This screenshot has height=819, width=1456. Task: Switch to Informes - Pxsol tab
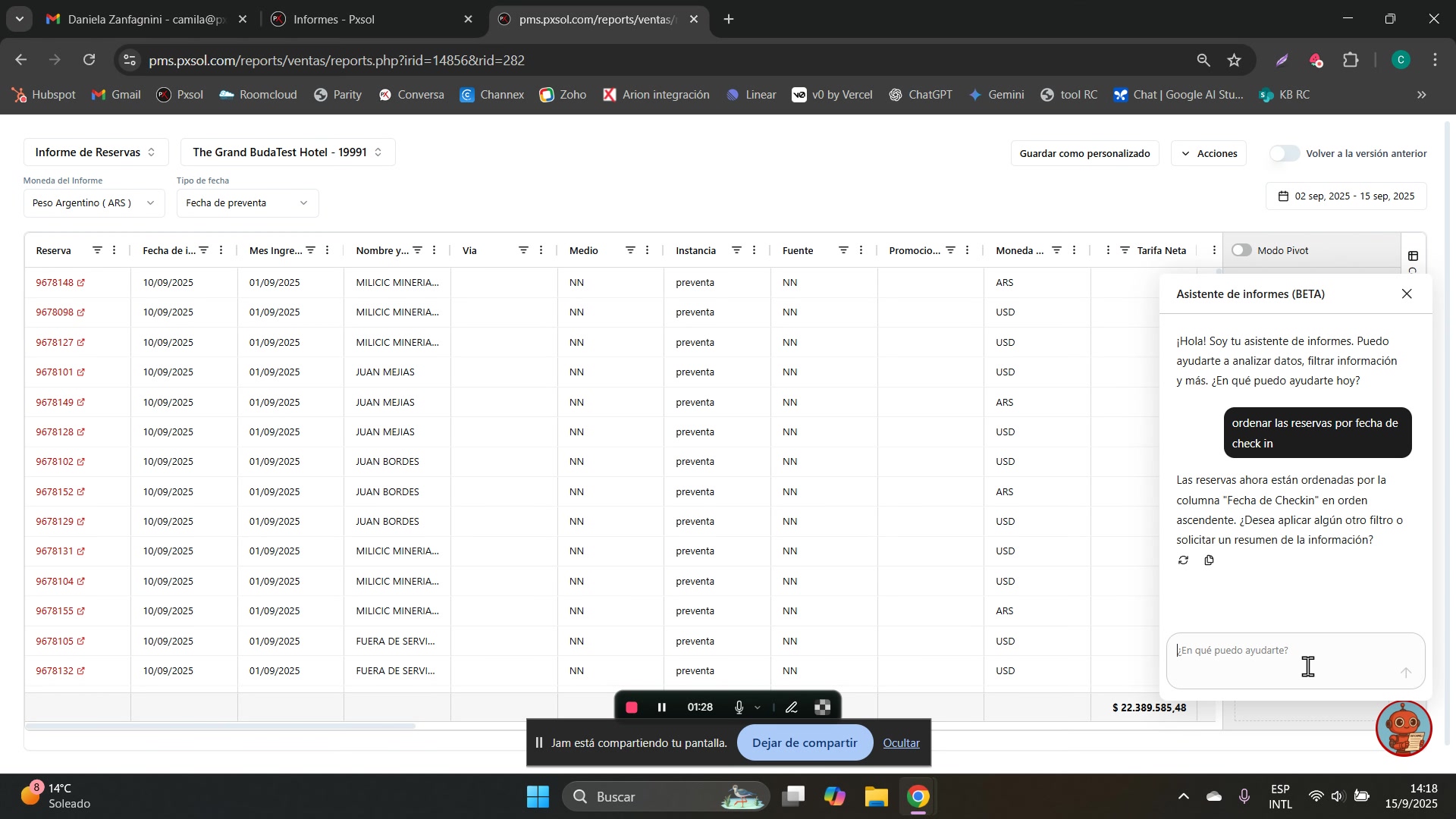coord(372,20)
